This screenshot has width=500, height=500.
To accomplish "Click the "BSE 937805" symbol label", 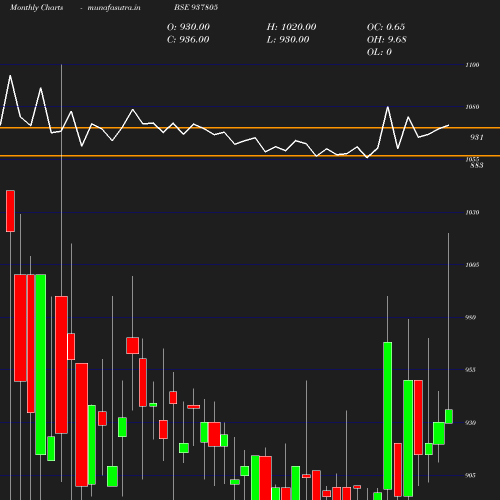I will pyautogui.click(x=196, y=7).
